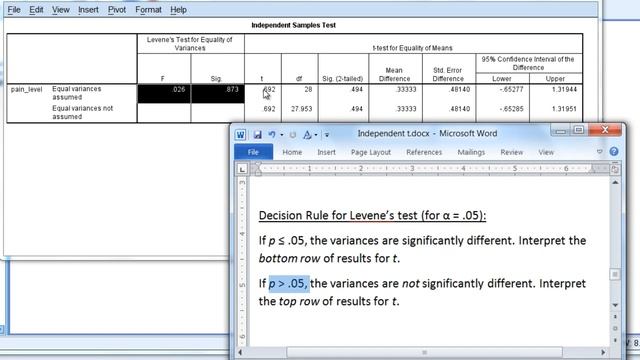Open the Pivot menu

click(117, 9)
